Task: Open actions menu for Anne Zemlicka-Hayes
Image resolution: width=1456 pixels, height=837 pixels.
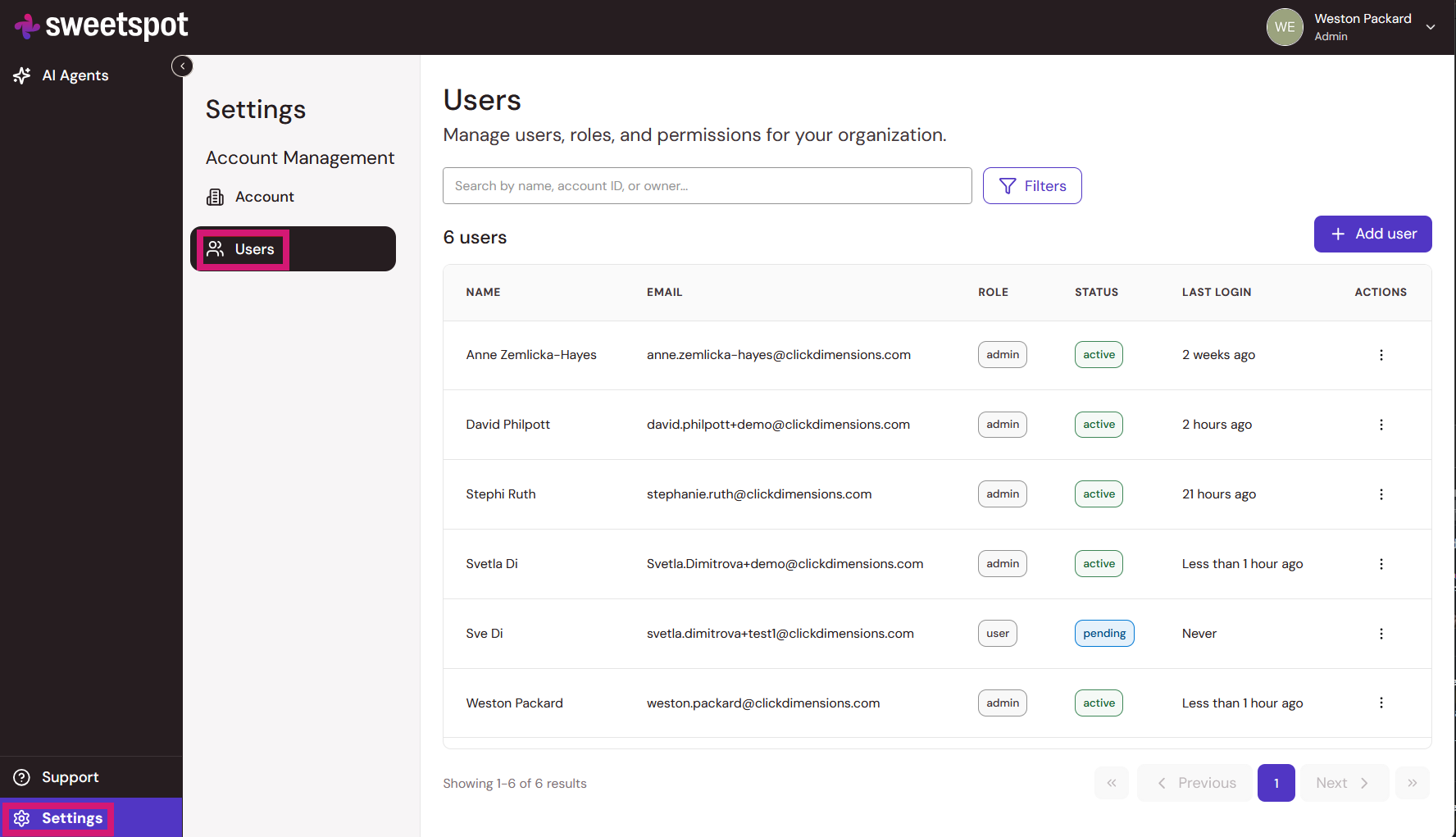Action: pyautogui.click(x=1381, y=355)
